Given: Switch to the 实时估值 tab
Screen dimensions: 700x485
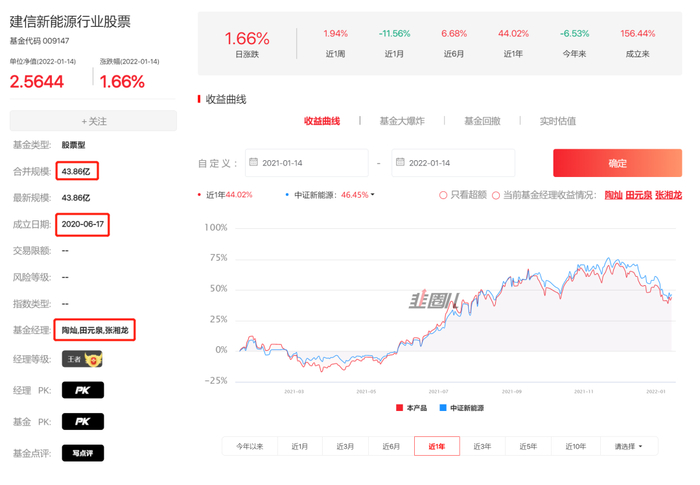Looking at the screenshot, I should click(x=558, y=121).
